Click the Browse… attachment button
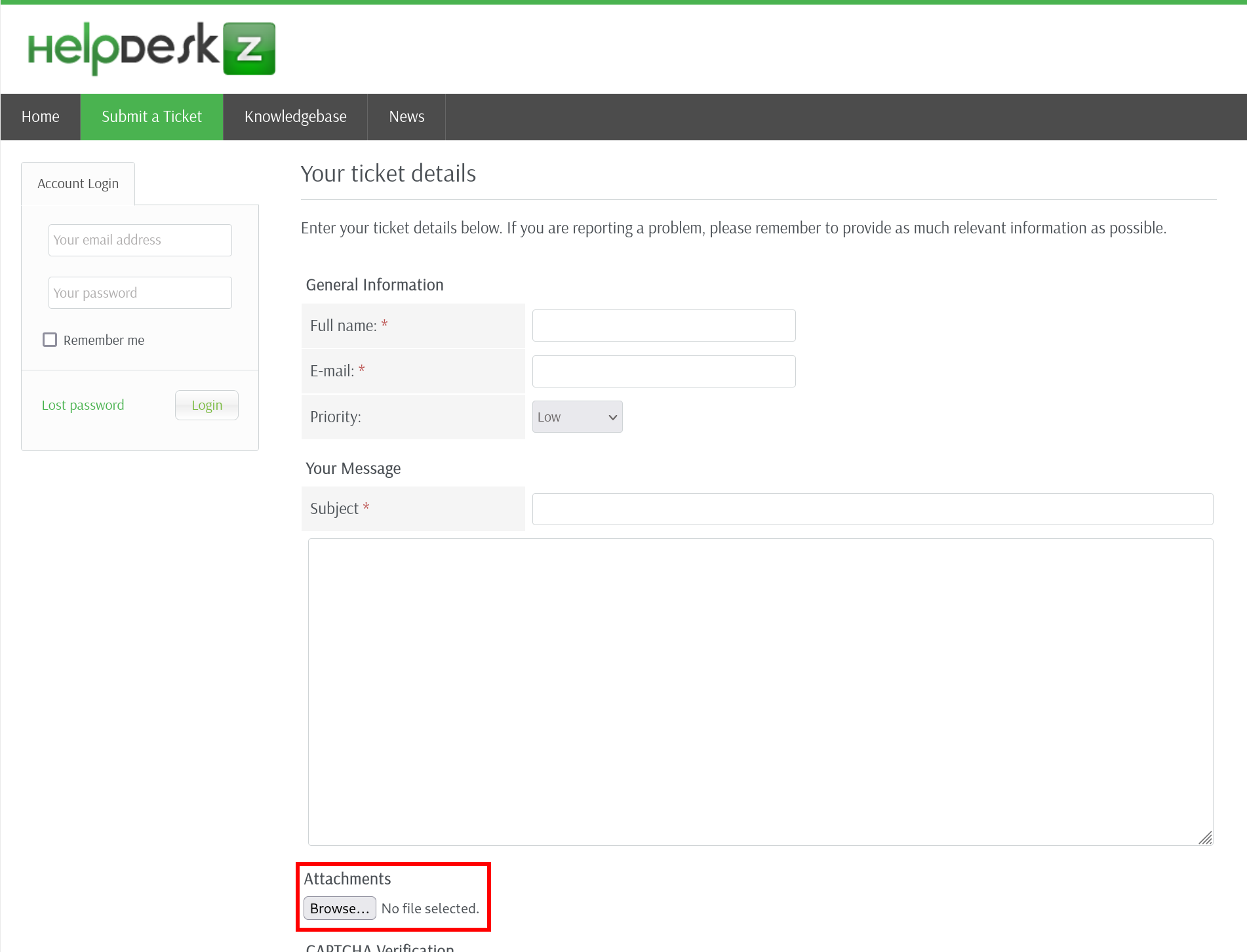 (340, 908)
